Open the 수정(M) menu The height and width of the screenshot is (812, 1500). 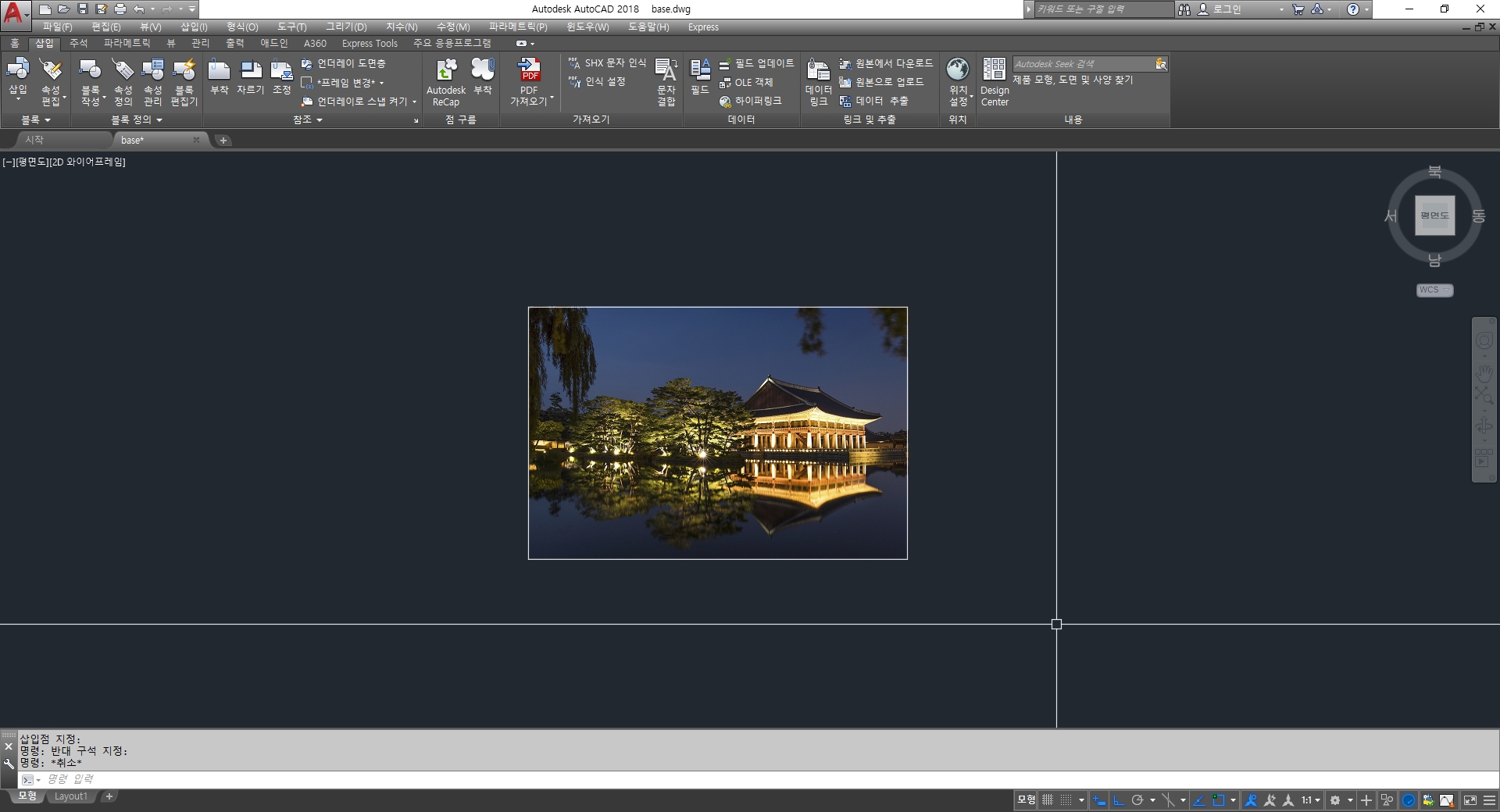[453, 27]
